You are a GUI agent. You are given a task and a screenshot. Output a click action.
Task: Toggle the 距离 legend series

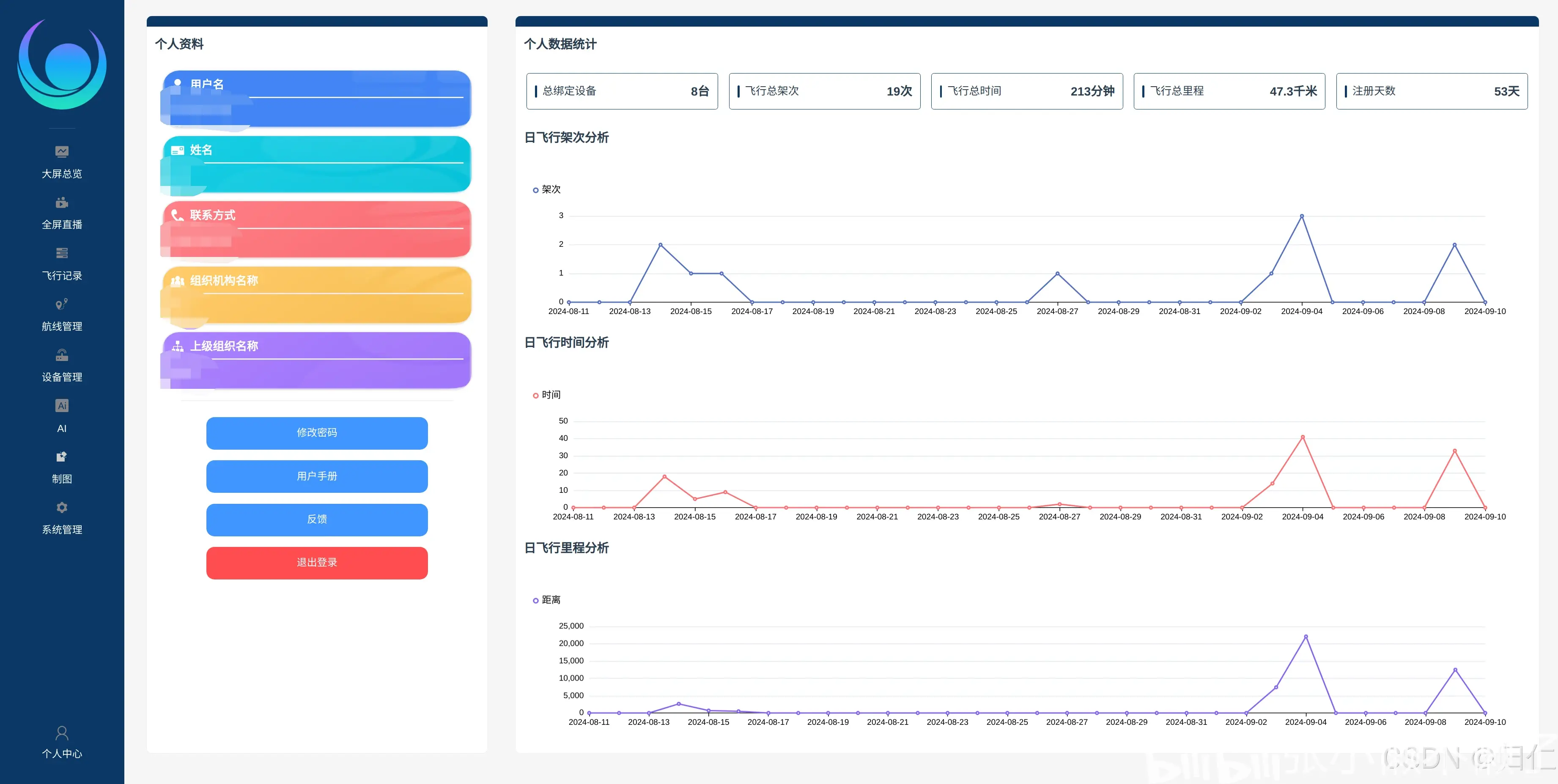(547, 600)
